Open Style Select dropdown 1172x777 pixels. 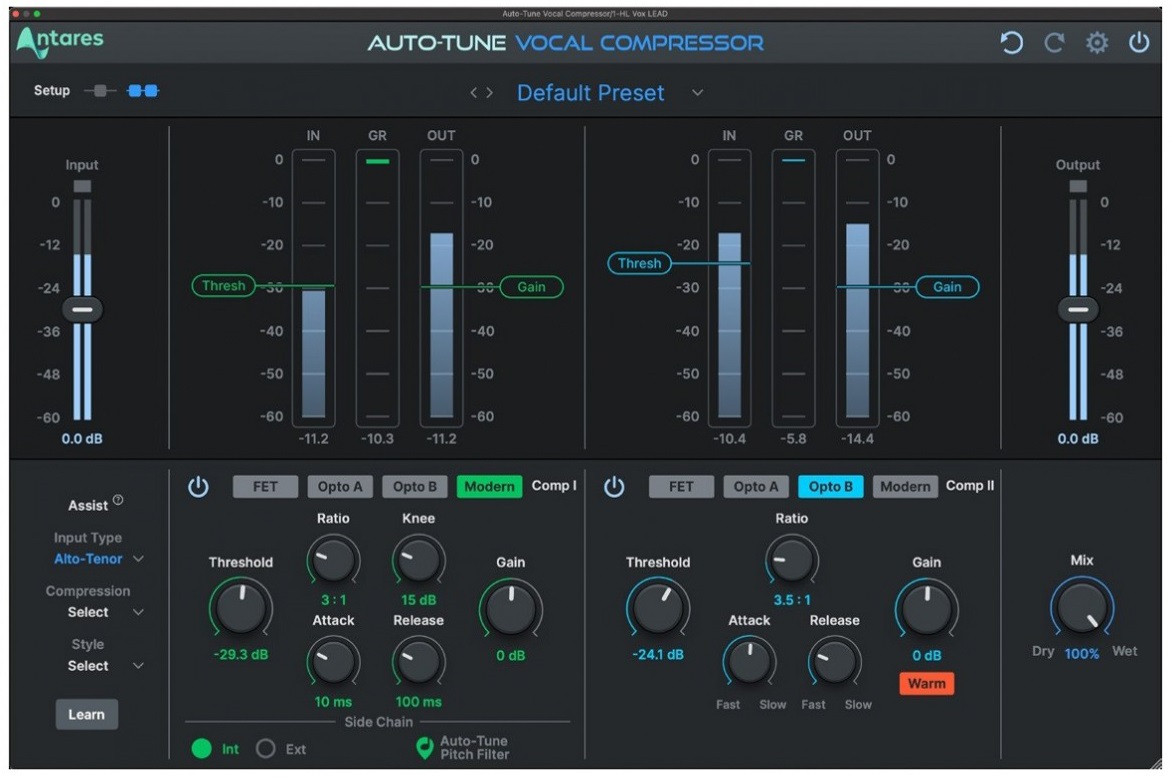point(105,666)
